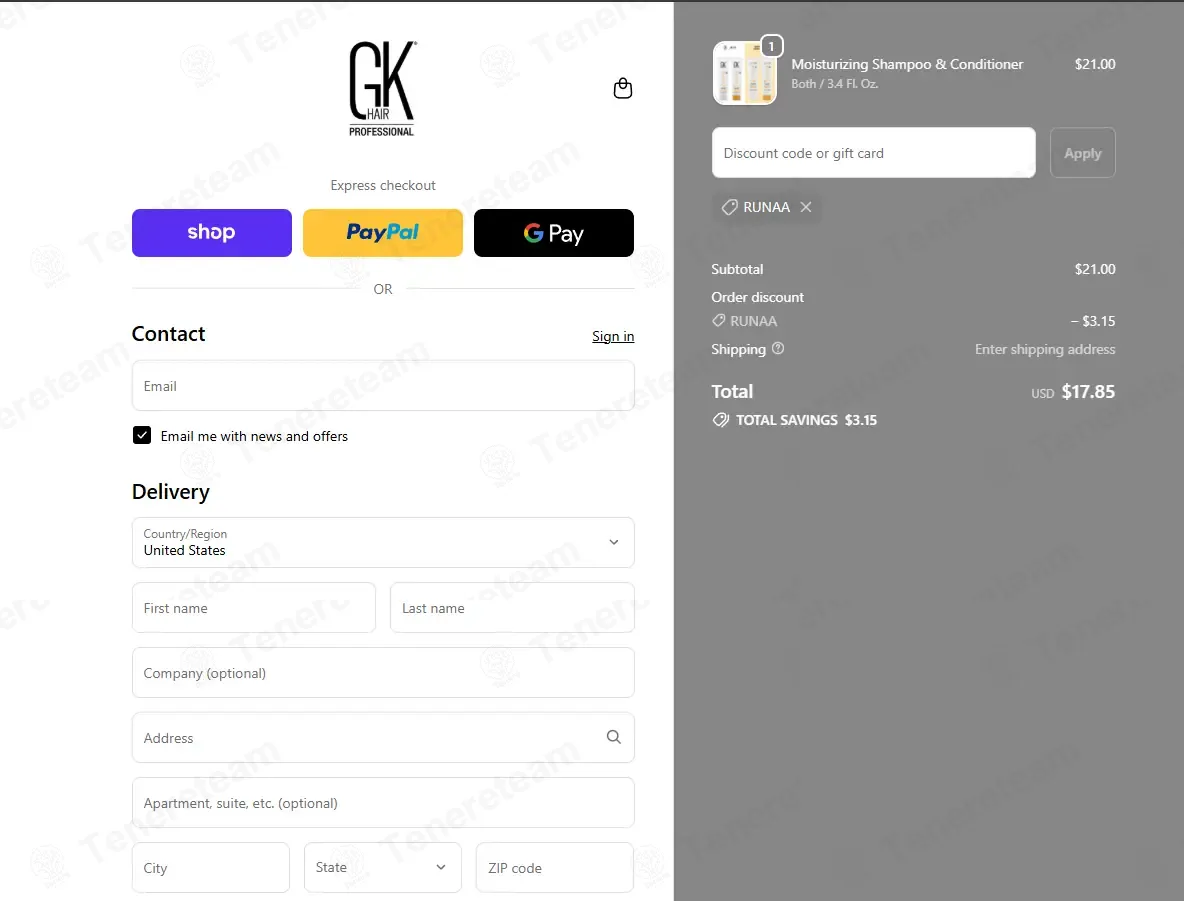1184x901 pixels.
Task: Click the Express checkout label
Action: tap(383, 185)
